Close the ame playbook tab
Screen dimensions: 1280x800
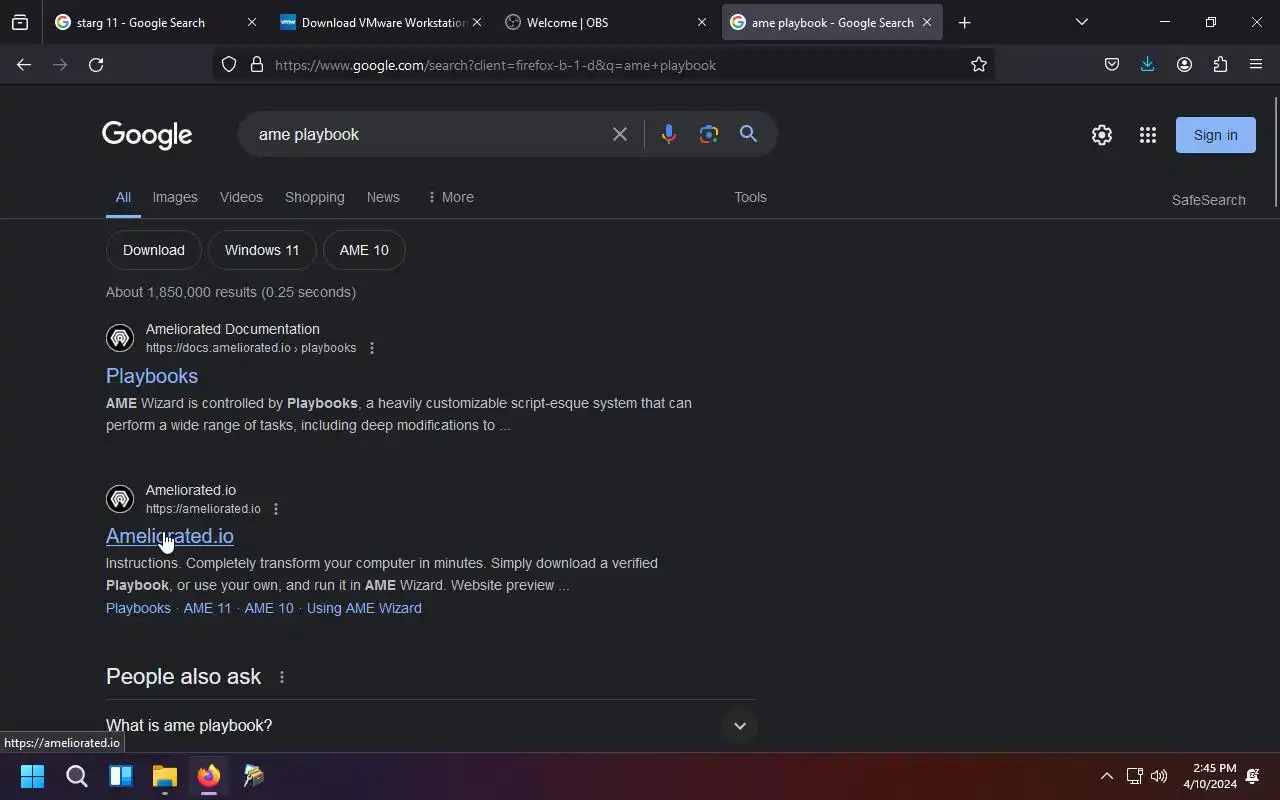pos(927,22)
